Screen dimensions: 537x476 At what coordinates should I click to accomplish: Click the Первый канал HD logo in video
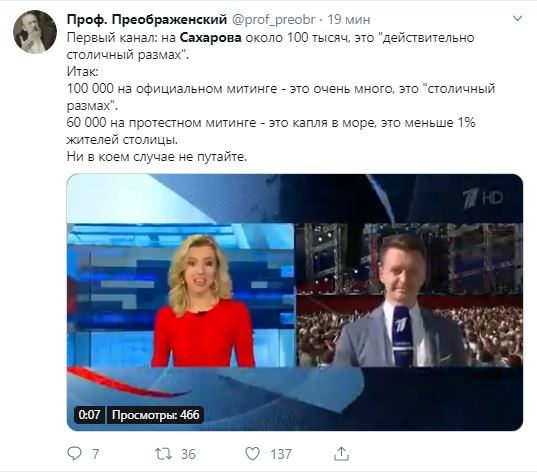pyautogui.click(x=483, y=198)
